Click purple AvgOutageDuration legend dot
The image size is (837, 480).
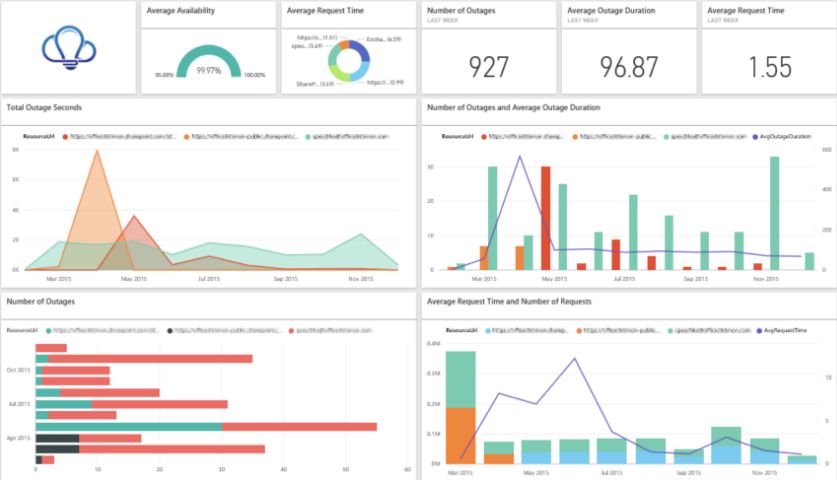click(755, 137)
